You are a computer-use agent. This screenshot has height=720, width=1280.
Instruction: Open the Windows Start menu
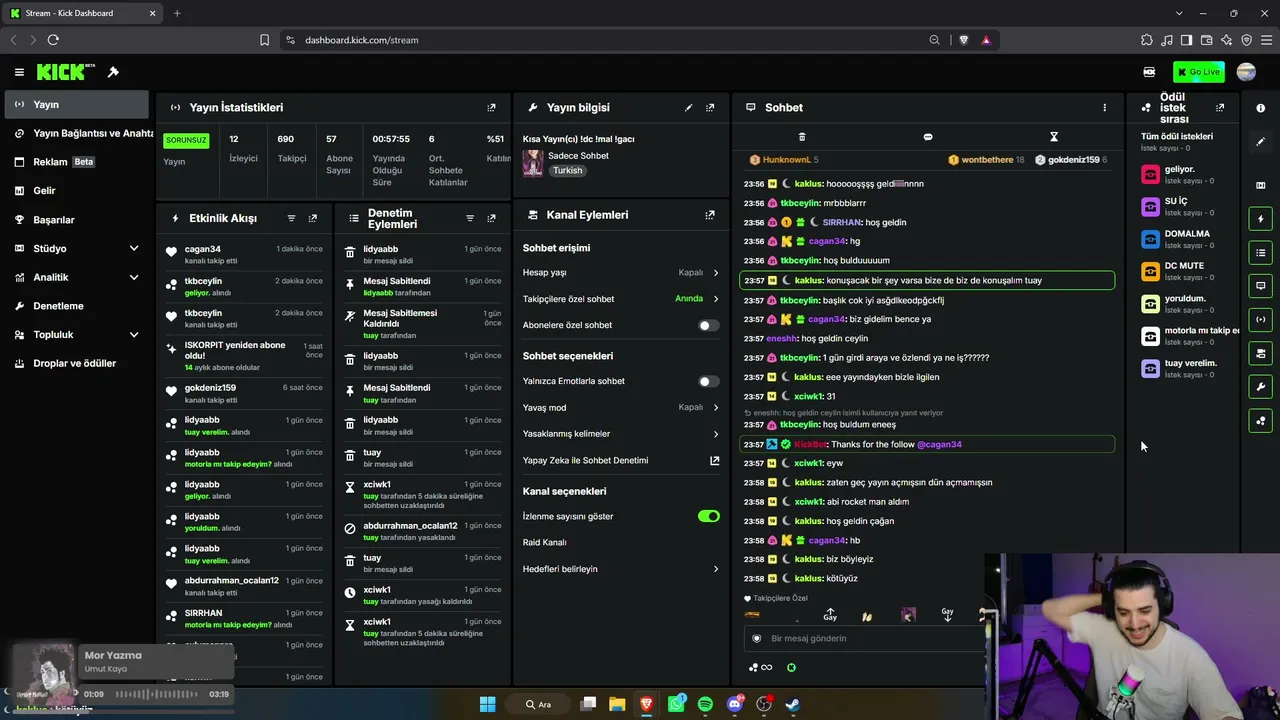click(x=487, y=704)
